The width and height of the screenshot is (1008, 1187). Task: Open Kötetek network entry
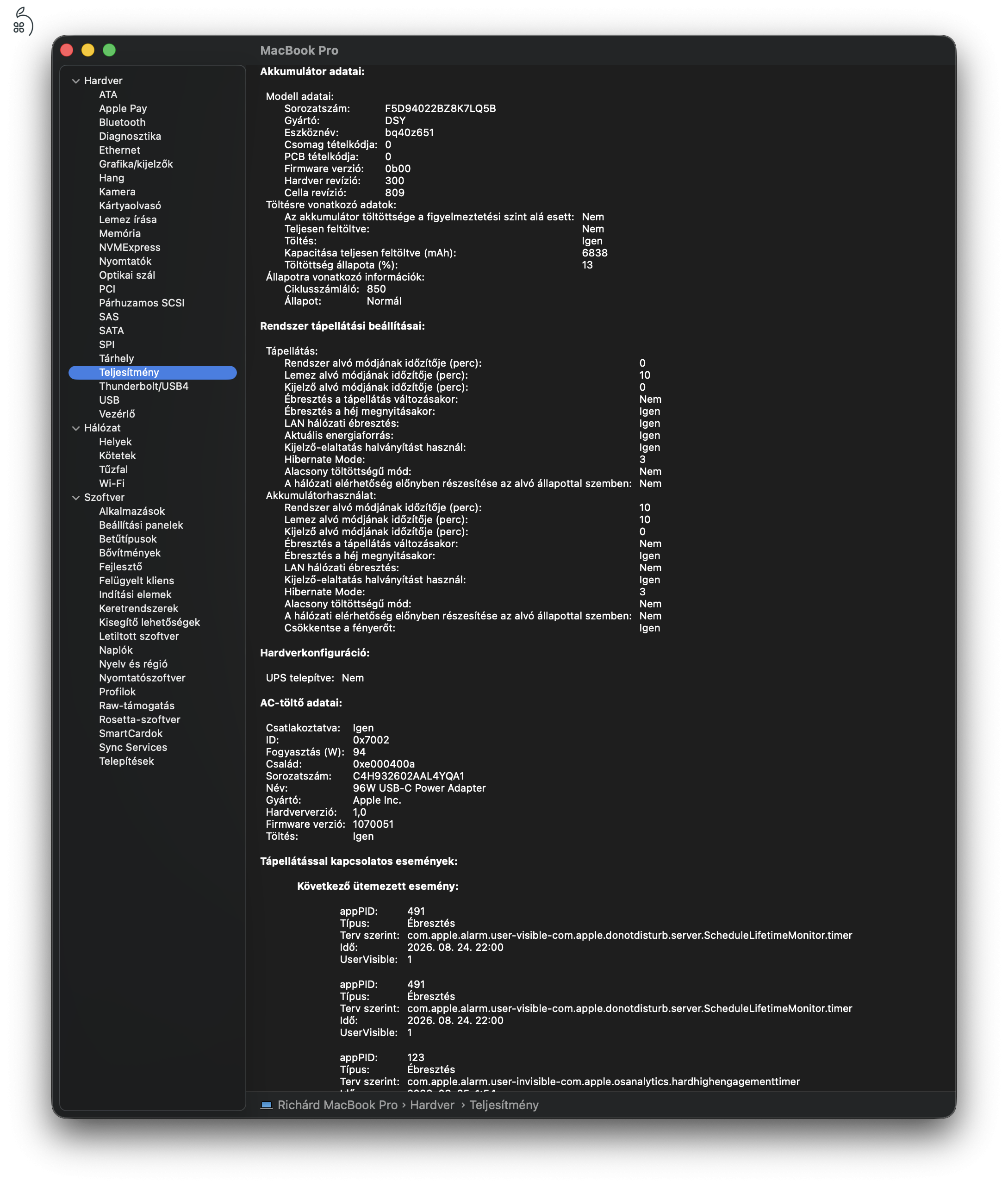118,456
